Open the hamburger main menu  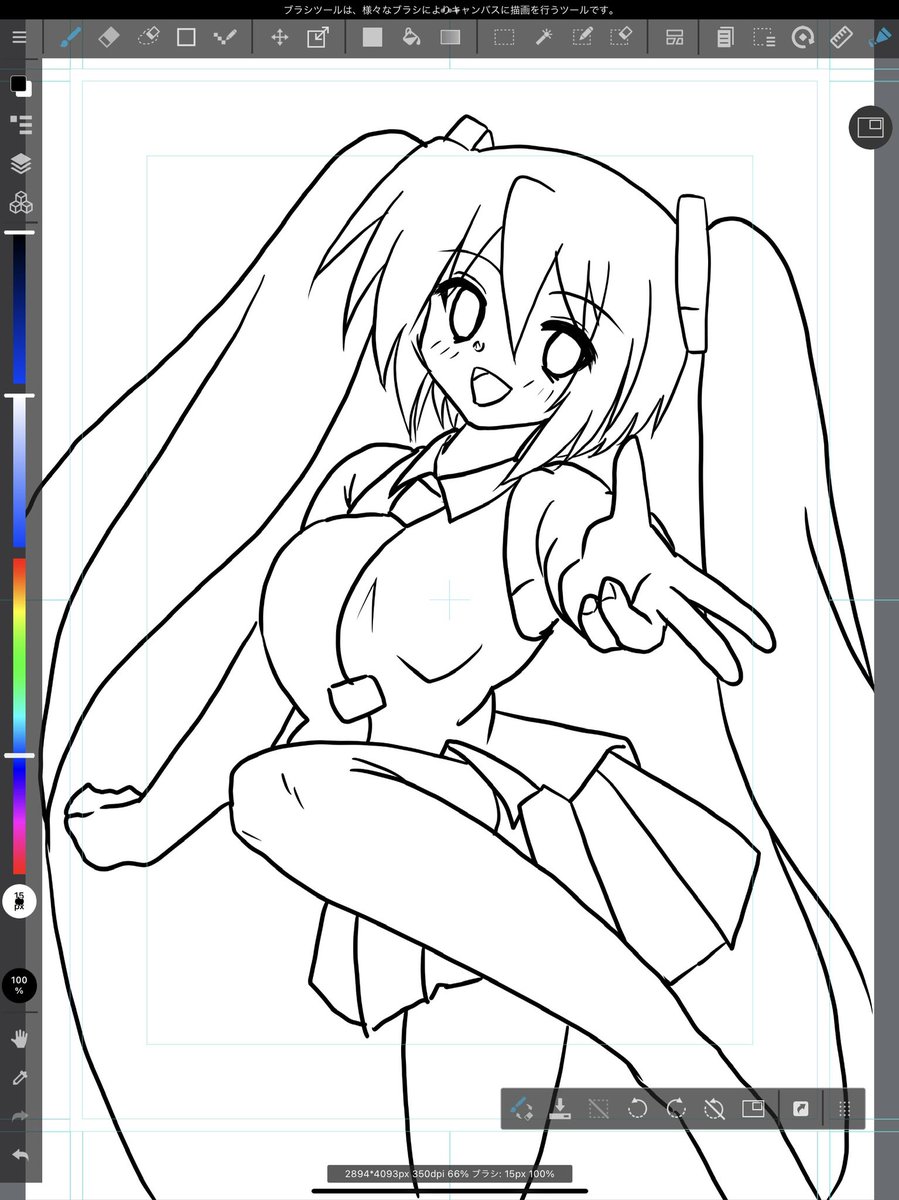(x=20, y=38)
